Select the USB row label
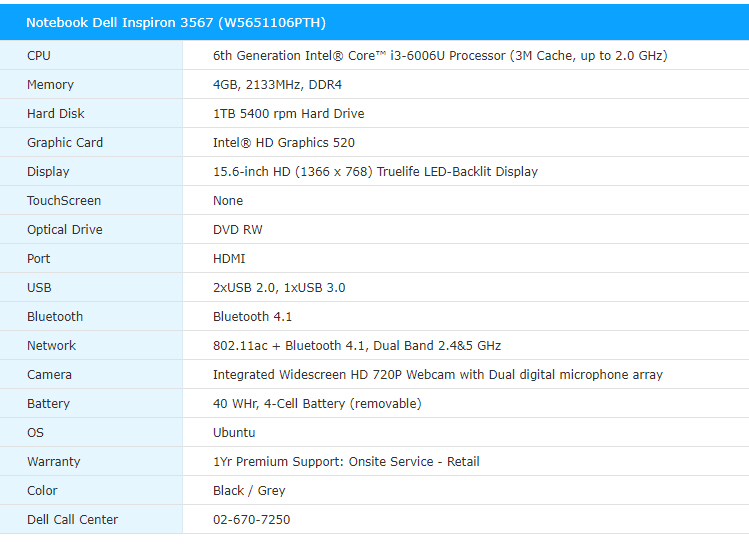The image size is (749, 557). coord(39,288)
